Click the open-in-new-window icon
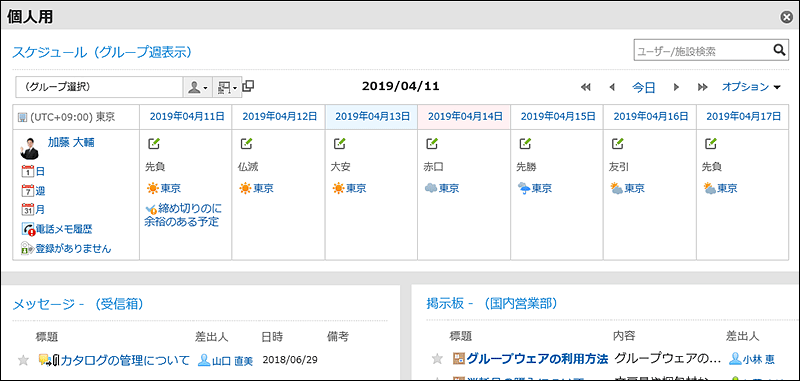Viewport: 800px width, 381px height. (248, 86)
